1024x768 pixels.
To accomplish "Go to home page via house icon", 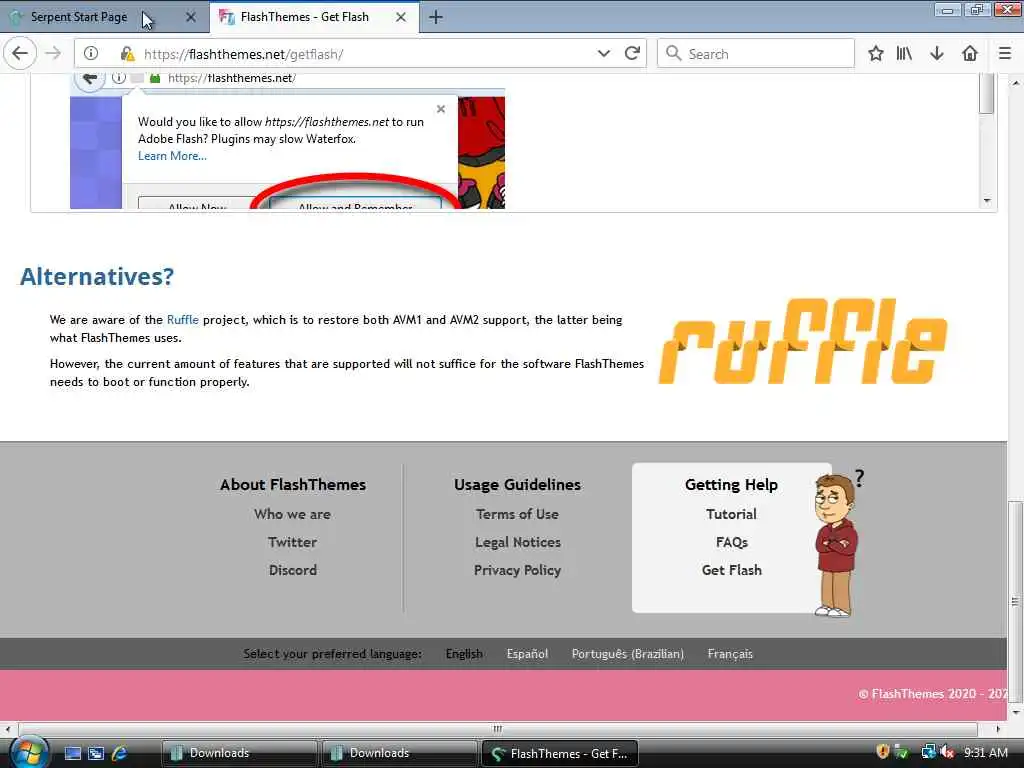I will pyautogui.click(x=970, y=54).
